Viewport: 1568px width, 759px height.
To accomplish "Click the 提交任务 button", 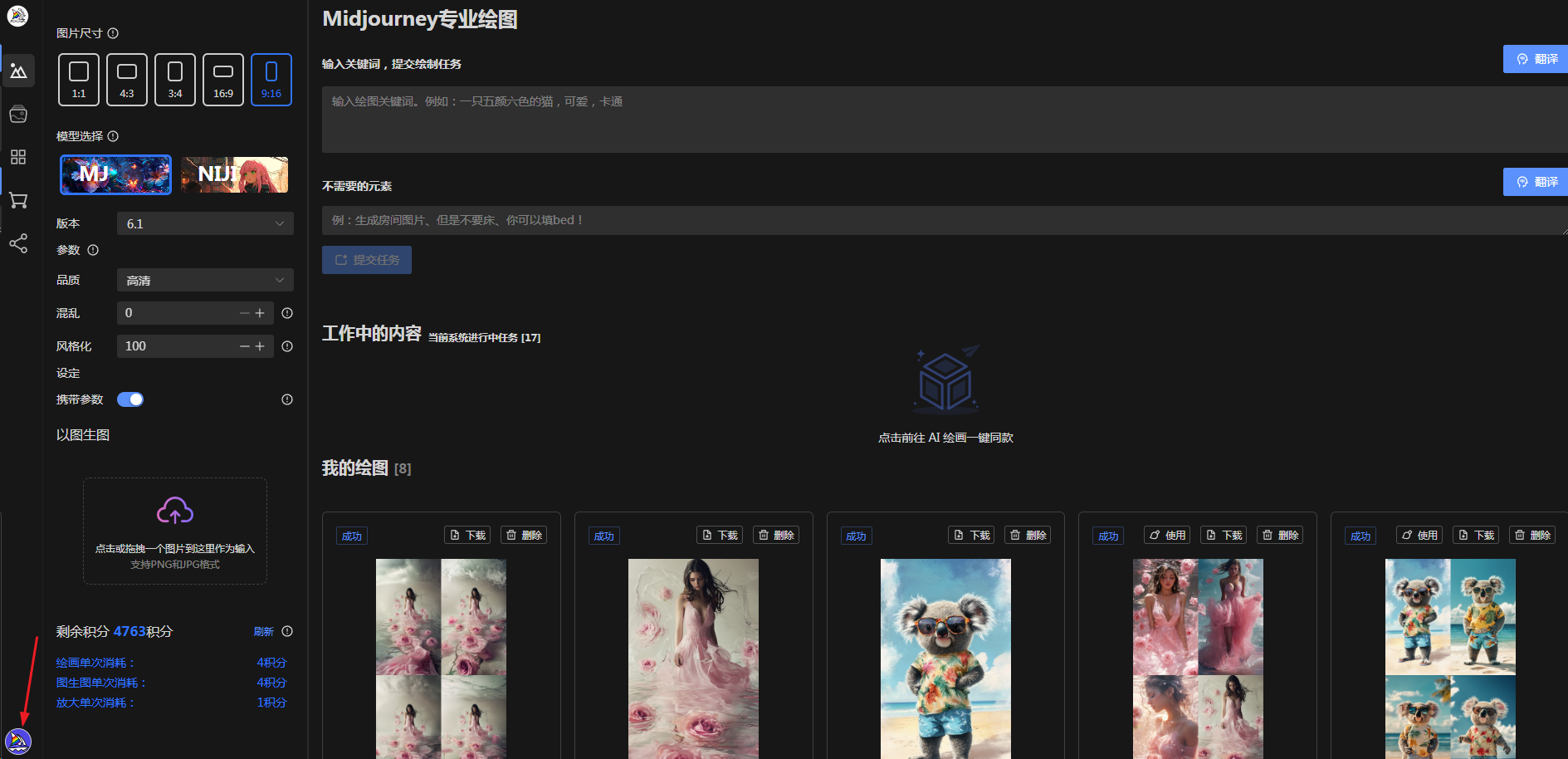I will point(367,260).
